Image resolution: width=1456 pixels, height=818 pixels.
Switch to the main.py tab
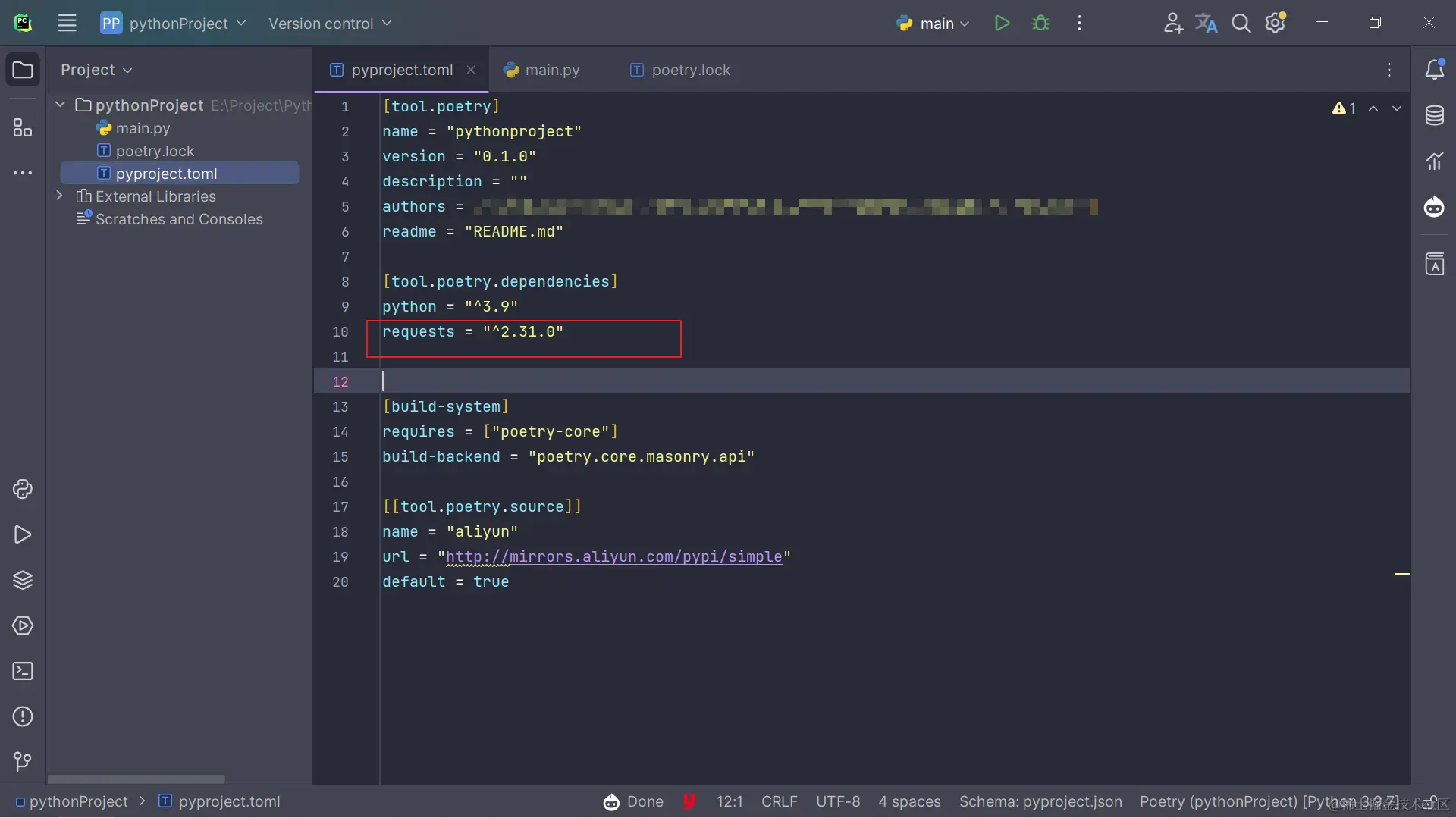click(541, 70)
